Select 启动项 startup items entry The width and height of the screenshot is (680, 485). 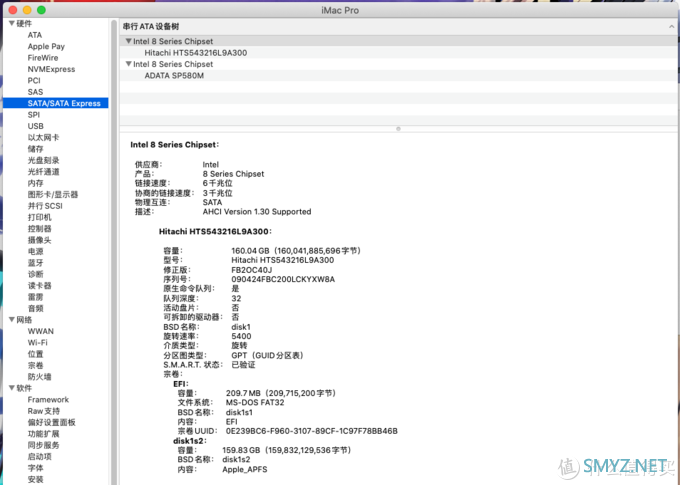(39, 457)
